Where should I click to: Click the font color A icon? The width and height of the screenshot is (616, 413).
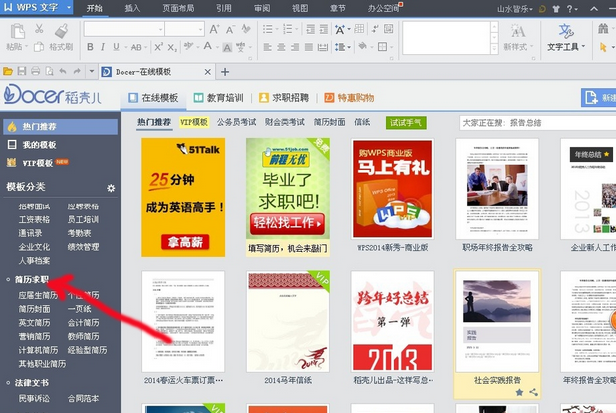tap(207, 47)
